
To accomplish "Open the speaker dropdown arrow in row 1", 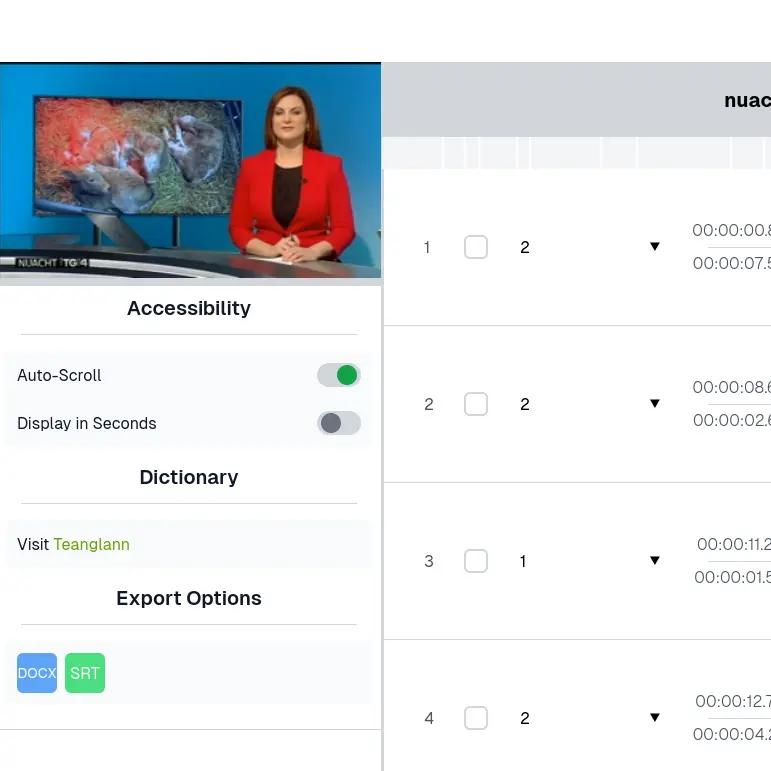I will [x=654, y=247].
